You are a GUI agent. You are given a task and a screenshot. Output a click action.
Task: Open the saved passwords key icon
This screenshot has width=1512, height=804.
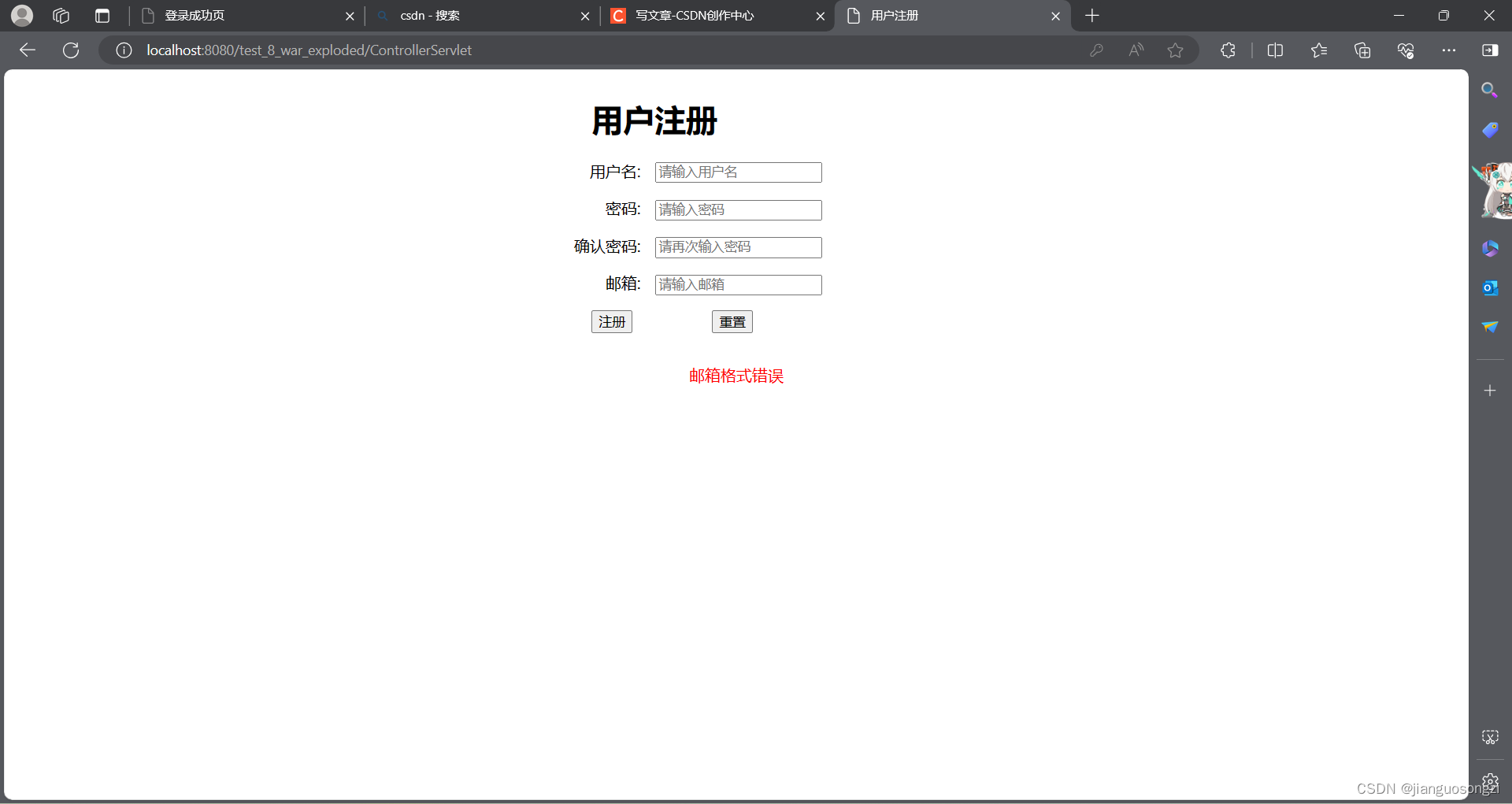[1096, 50]
